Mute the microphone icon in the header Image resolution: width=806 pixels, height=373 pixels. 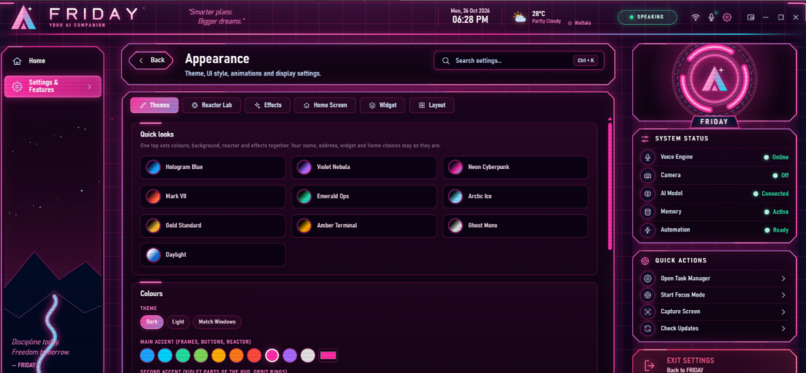click(x=711, y=17)
